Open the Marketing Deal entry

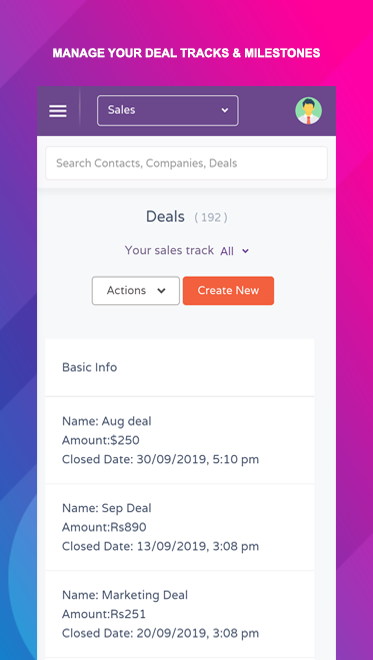pos(180,614)
